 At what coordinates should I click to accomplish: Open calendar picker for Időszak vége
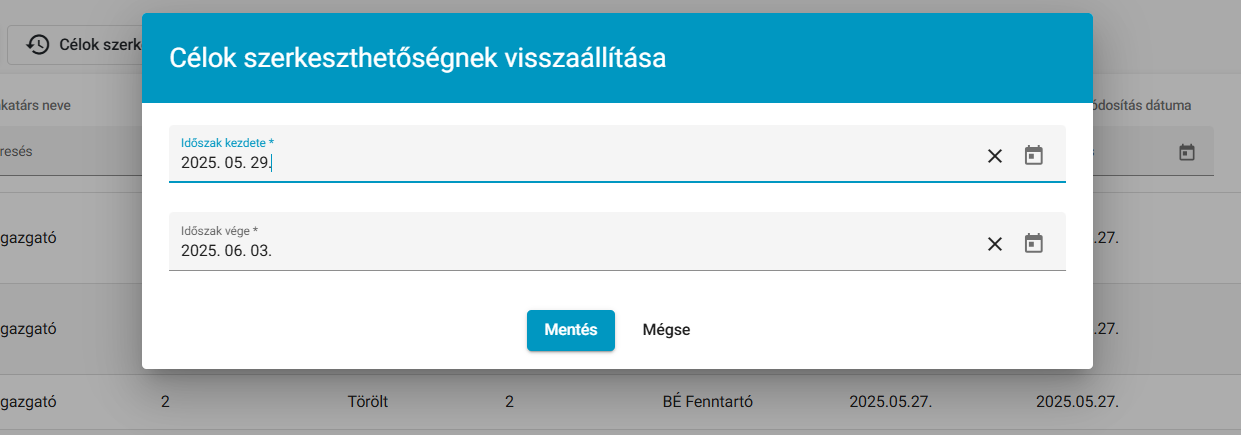[1034, 243]
